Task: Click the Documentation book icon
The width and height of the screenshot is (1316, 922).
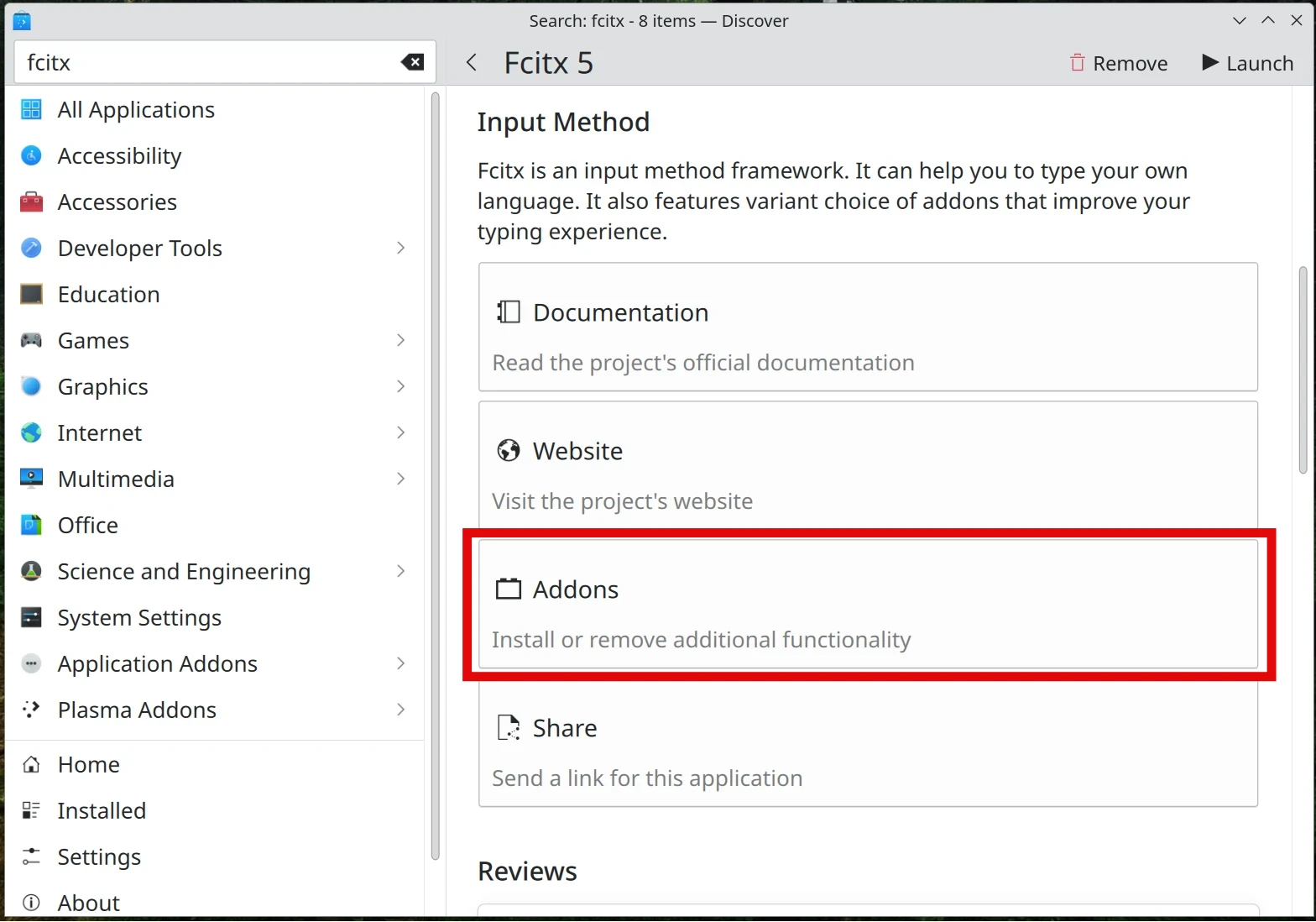Action: (509, 312)
